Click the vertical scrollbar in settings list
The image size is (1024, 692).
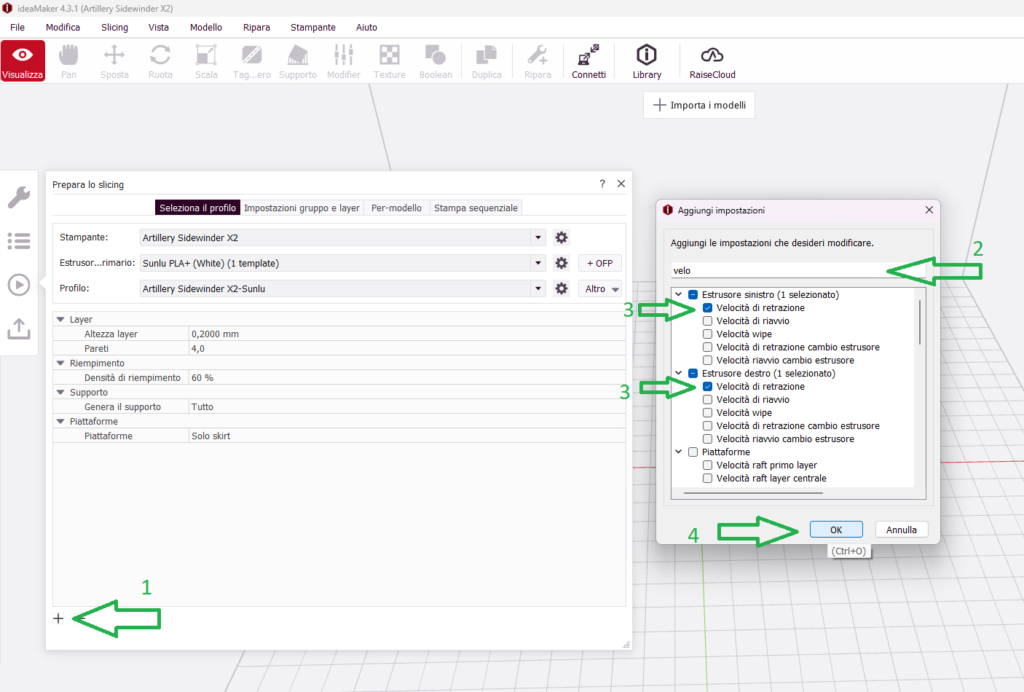click(x=920, y=322)
